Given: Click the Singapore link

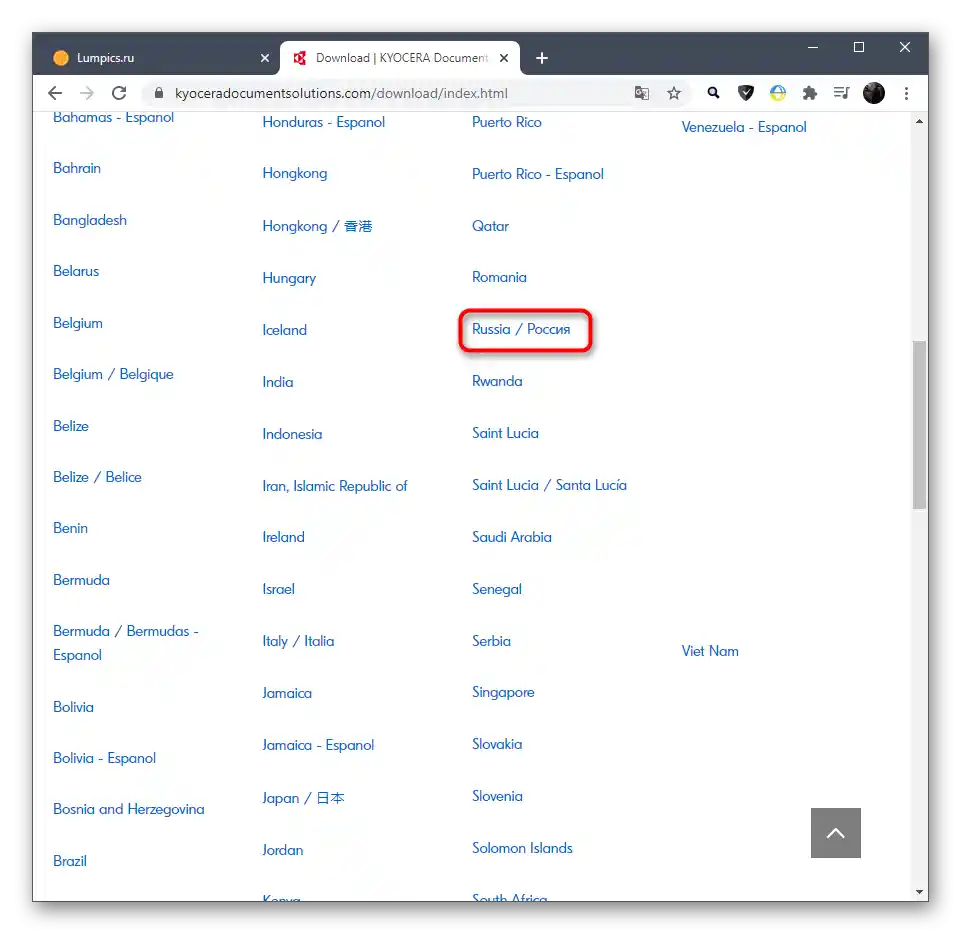Looking at the screenshot, I should click(x=503, y=692).
